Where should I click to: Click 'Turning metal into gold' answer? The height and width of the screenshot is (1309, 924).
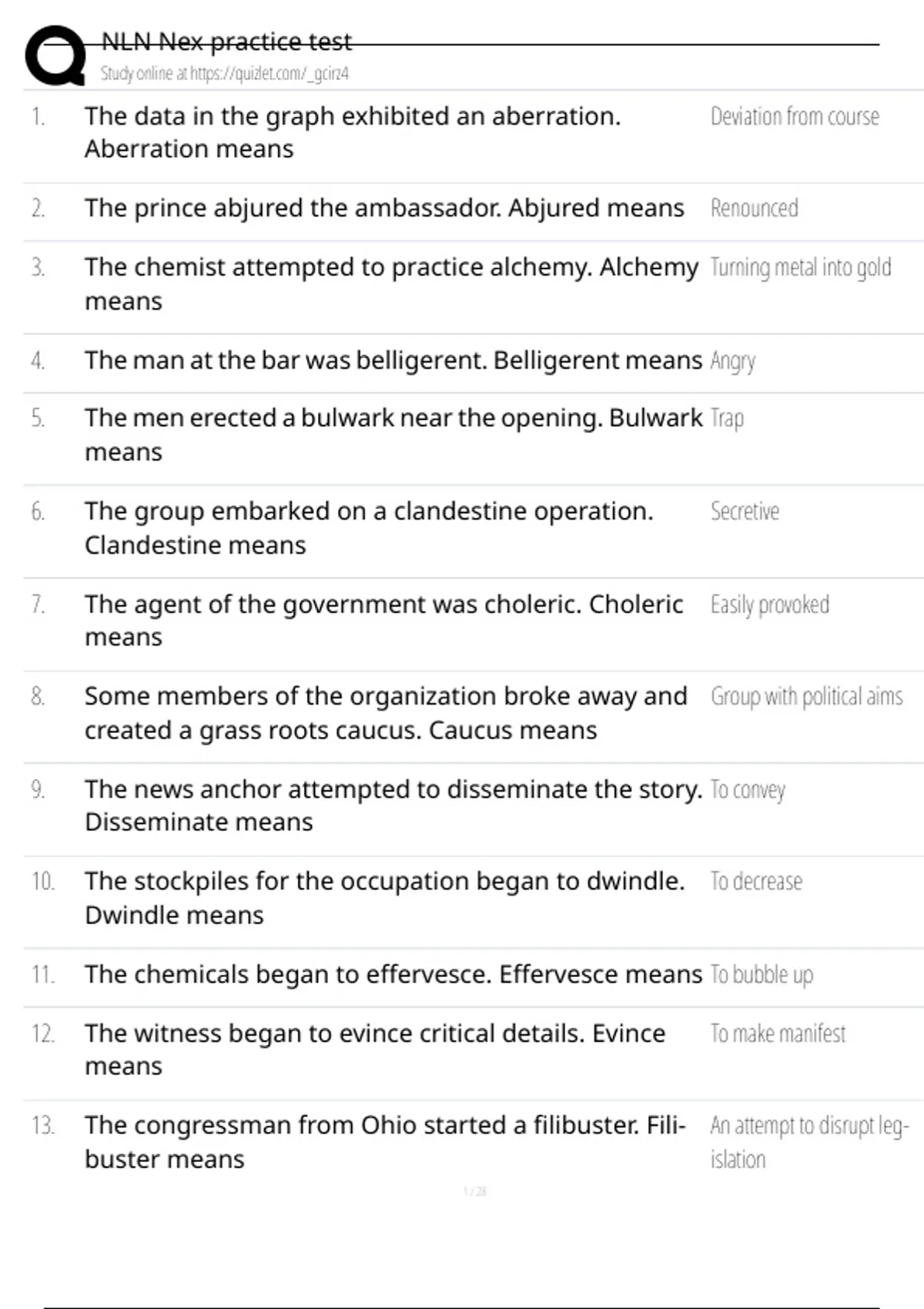pos(801,267)
